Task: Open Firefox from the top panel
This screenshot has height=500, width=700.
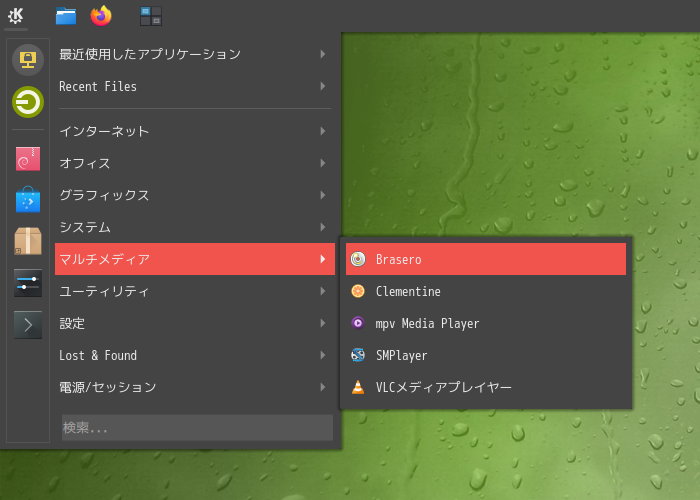Action: point(101,16)
